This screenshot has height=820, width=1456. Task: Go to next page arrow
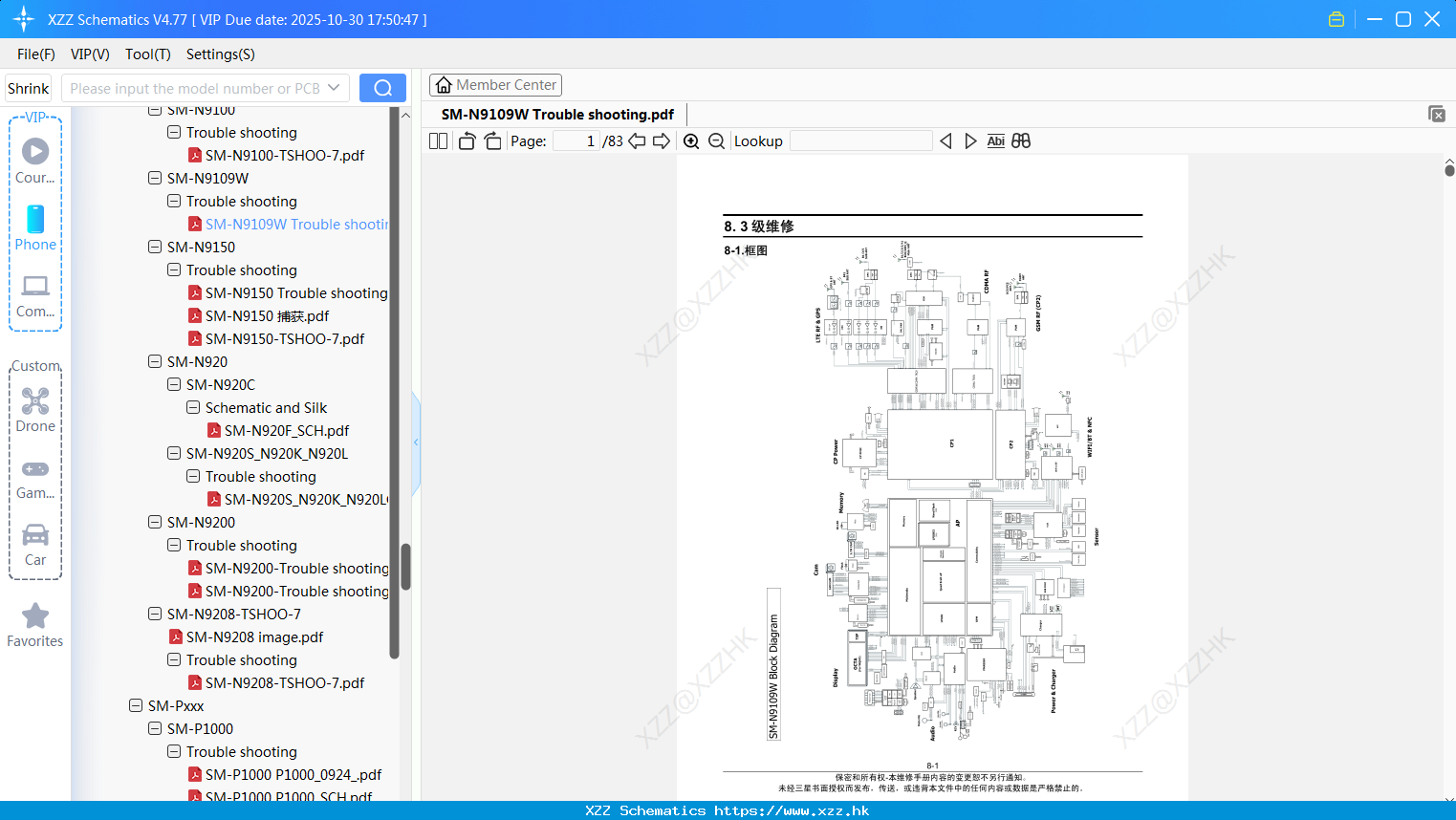[662, 140]
